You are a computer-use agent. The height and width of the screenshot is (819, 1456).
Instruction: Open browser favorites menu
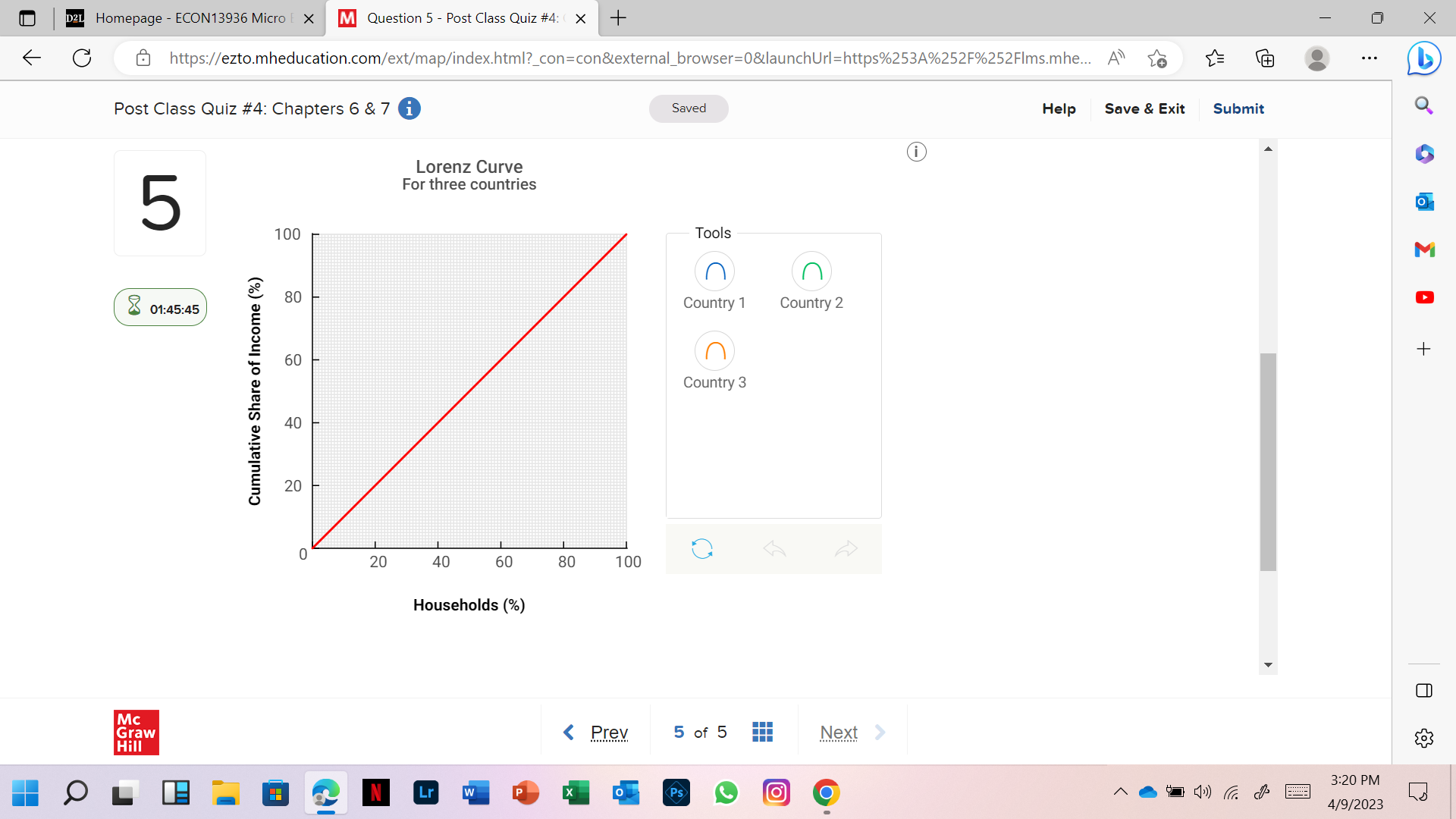point(1215,58)
